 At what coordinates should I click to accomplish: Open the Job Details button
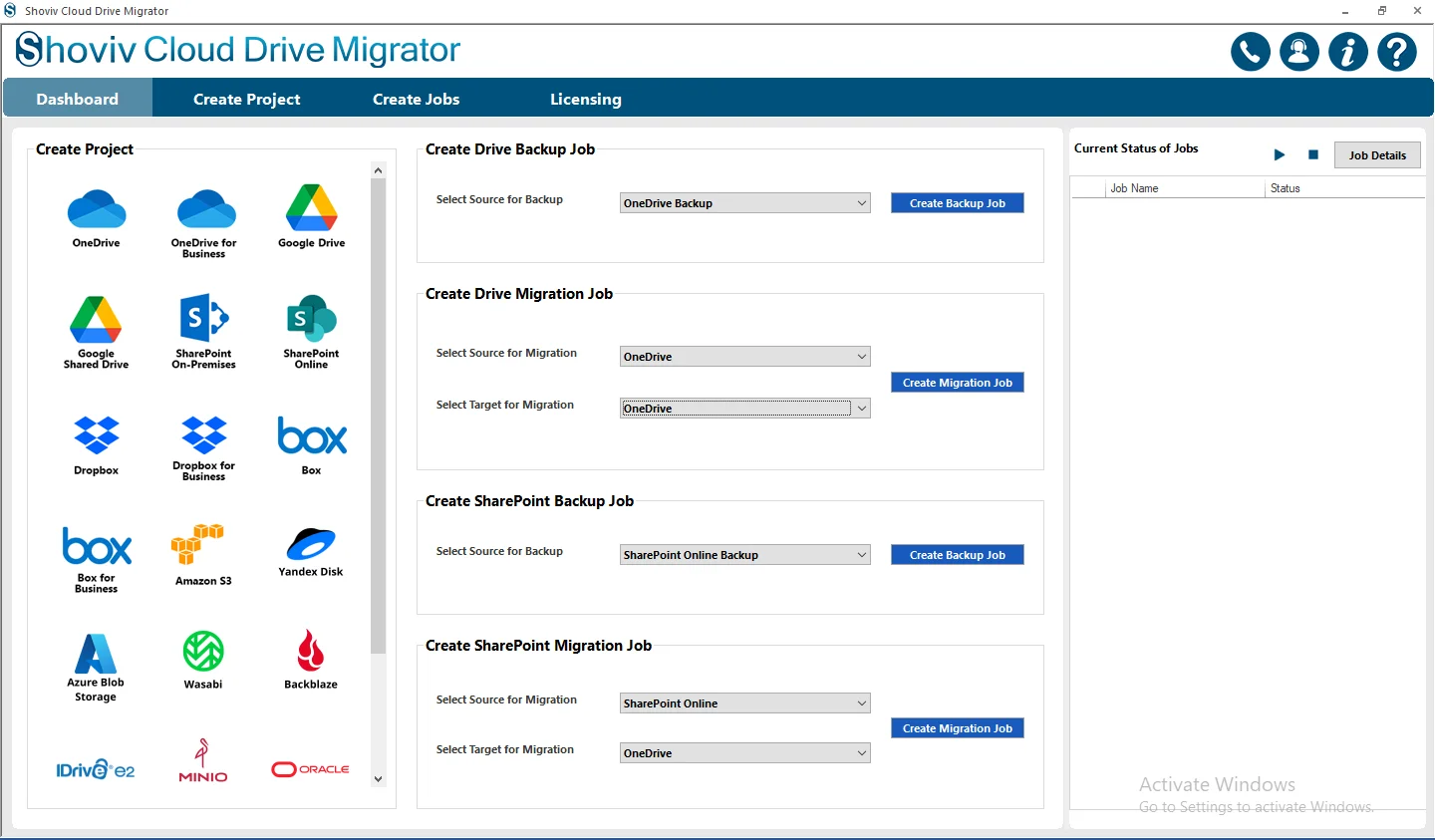coord(1377,155)
